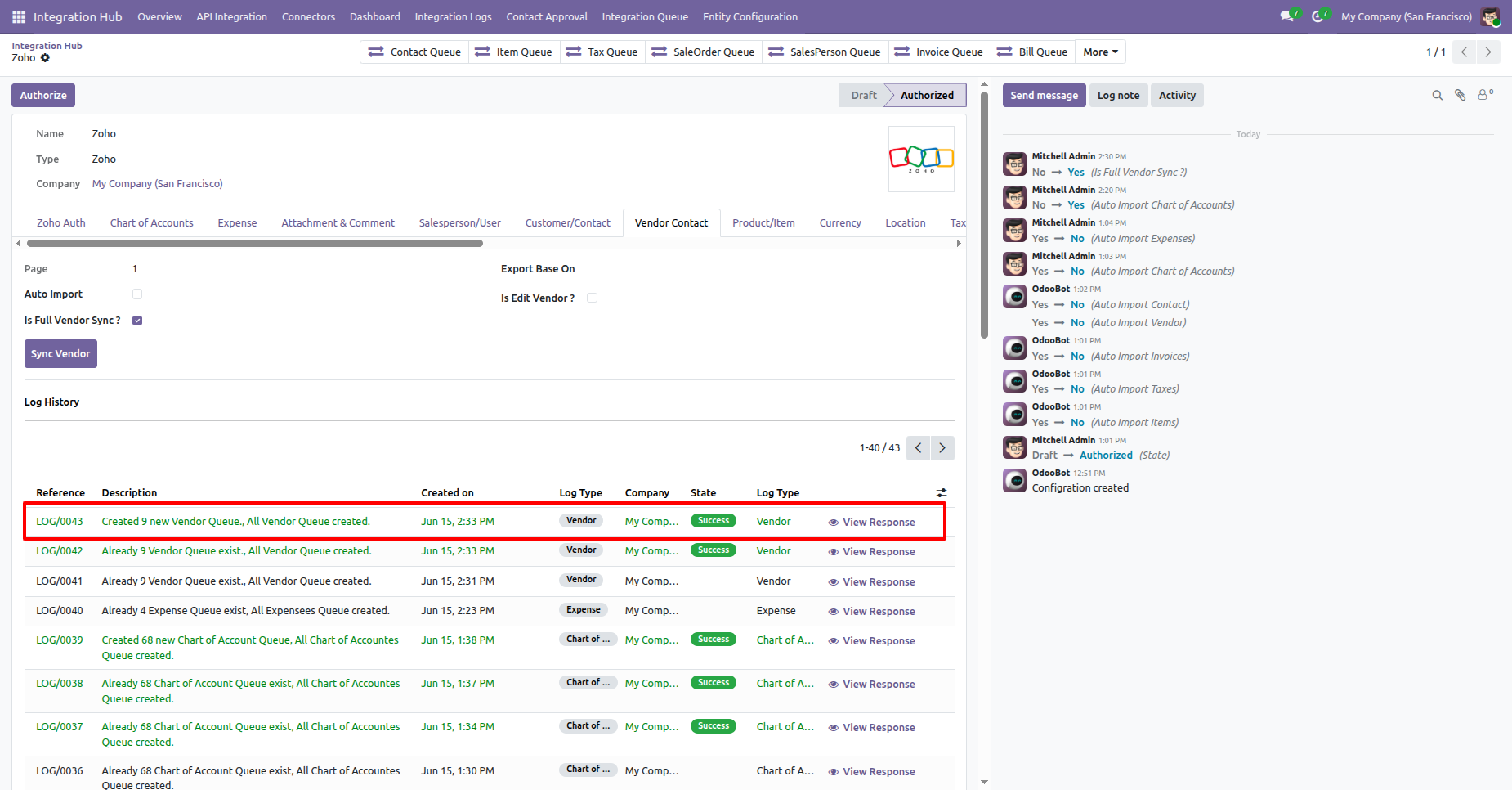Search messages with the chatter magnifier icon
Image resolution: width=1512 pixels, height=790 pixels.
(1437, 96)
